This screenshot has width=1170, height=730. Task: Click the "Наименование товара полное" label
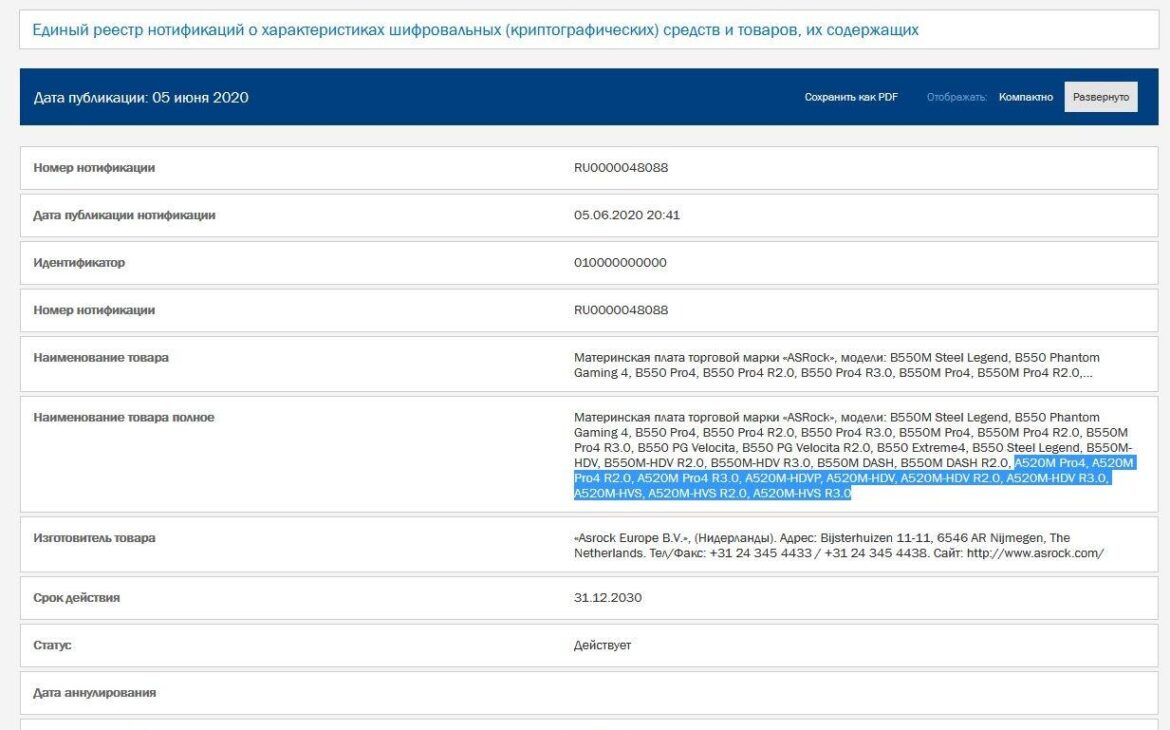(124, 417)
